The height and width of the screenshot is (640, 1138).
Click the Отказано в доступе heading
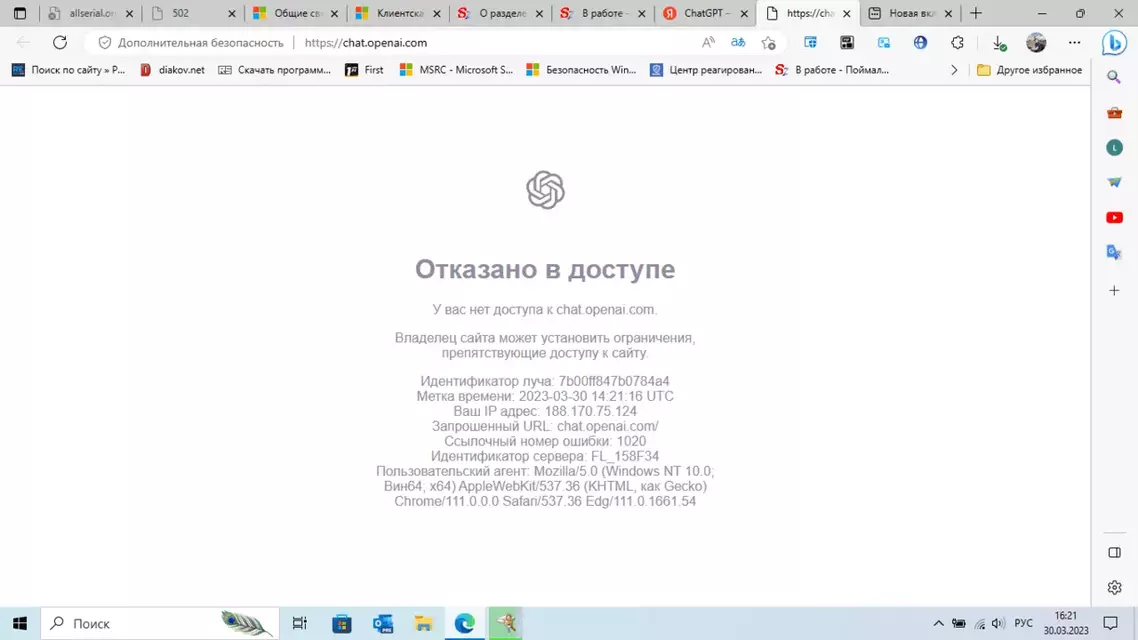click(x=545, y=269)
